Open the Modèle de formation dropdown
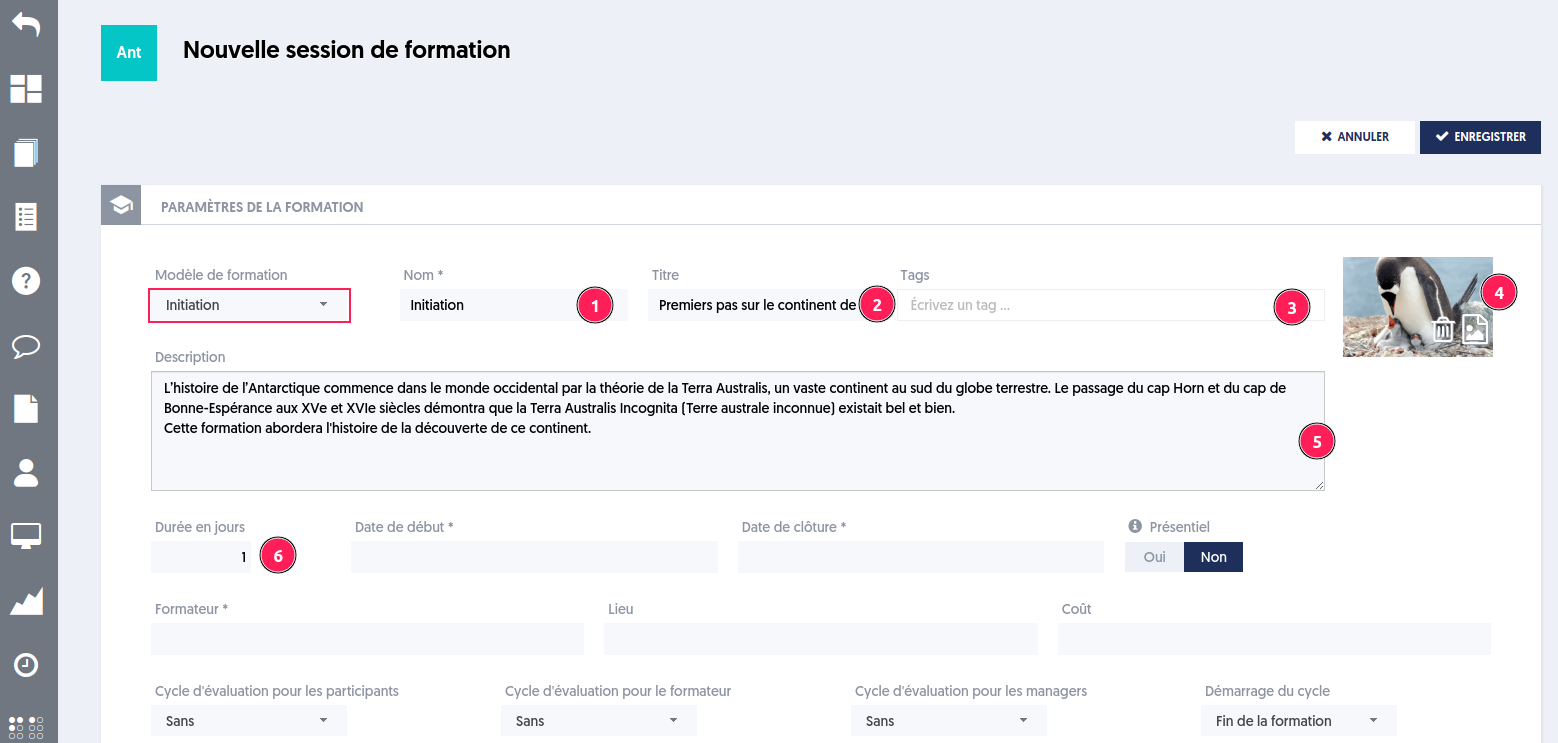The image size is (1558, 743). (249, 305)
